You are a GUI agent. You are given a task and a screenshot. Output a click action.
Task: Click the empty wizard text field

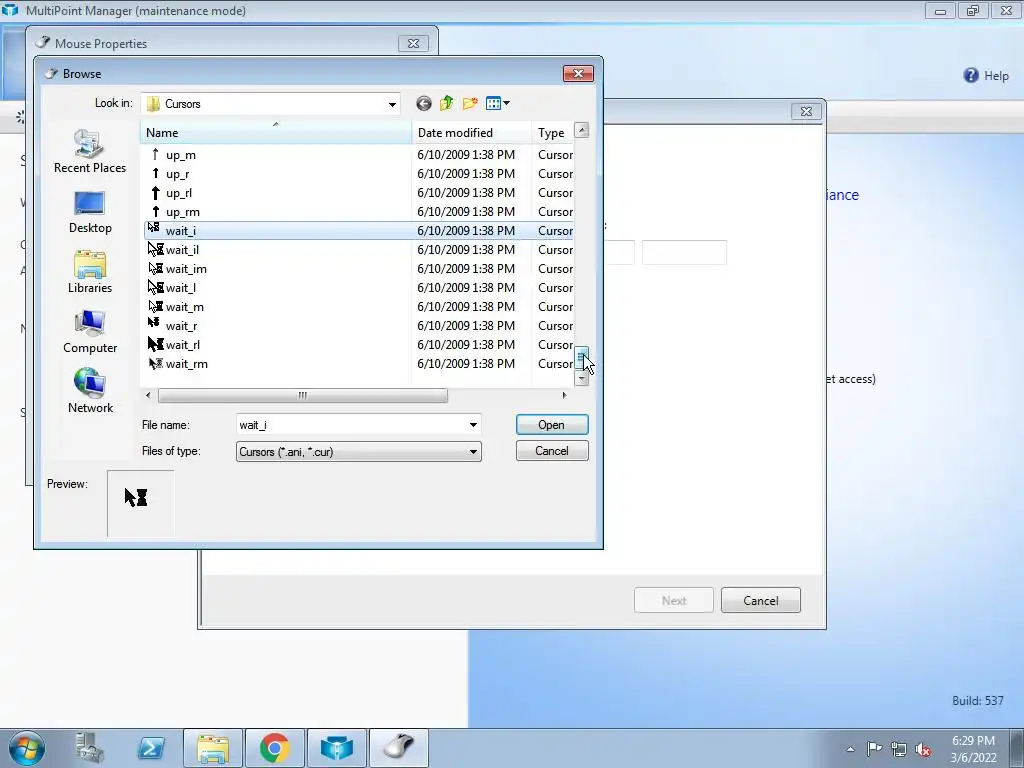click(x=684, y=253)
